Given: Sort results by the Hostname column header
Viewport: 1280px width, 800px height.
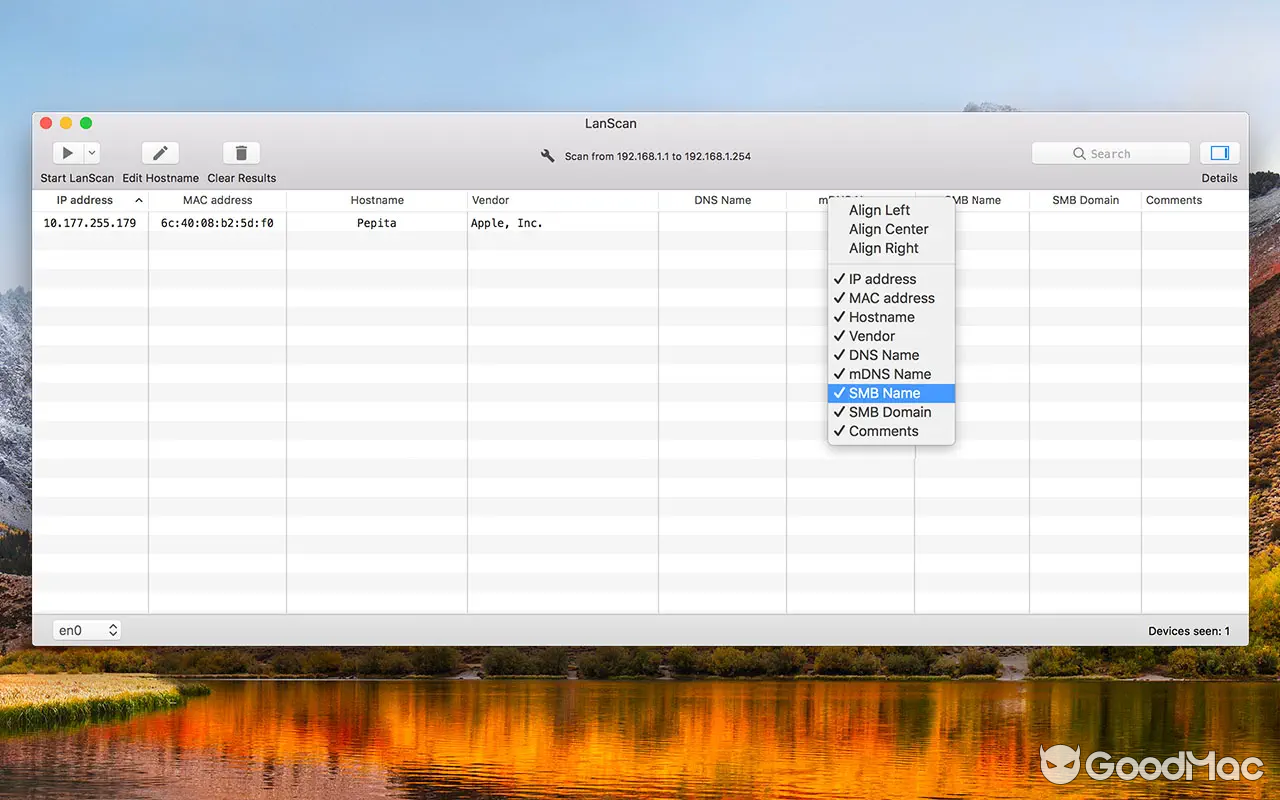Looking at the screenshot, I should click(377, 200).
